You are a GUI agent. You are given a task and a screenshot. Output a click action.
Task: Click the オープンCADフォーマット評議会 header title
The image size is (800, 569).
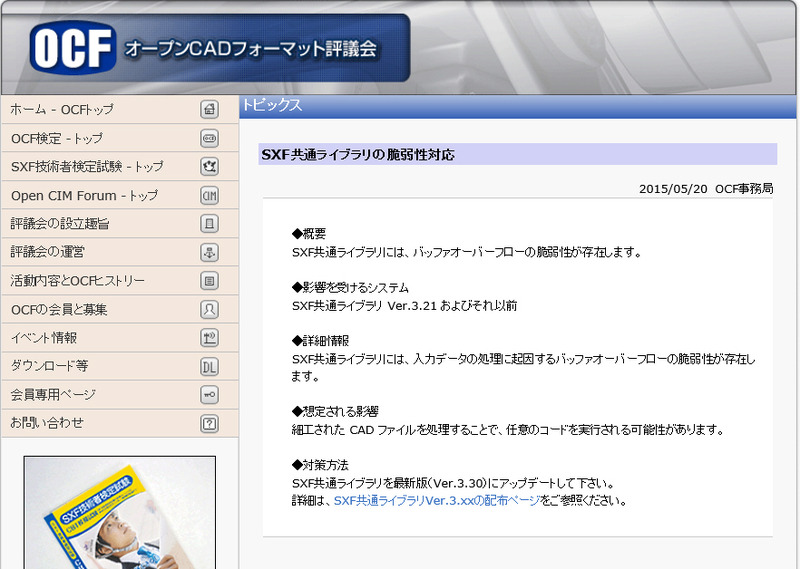250,49
